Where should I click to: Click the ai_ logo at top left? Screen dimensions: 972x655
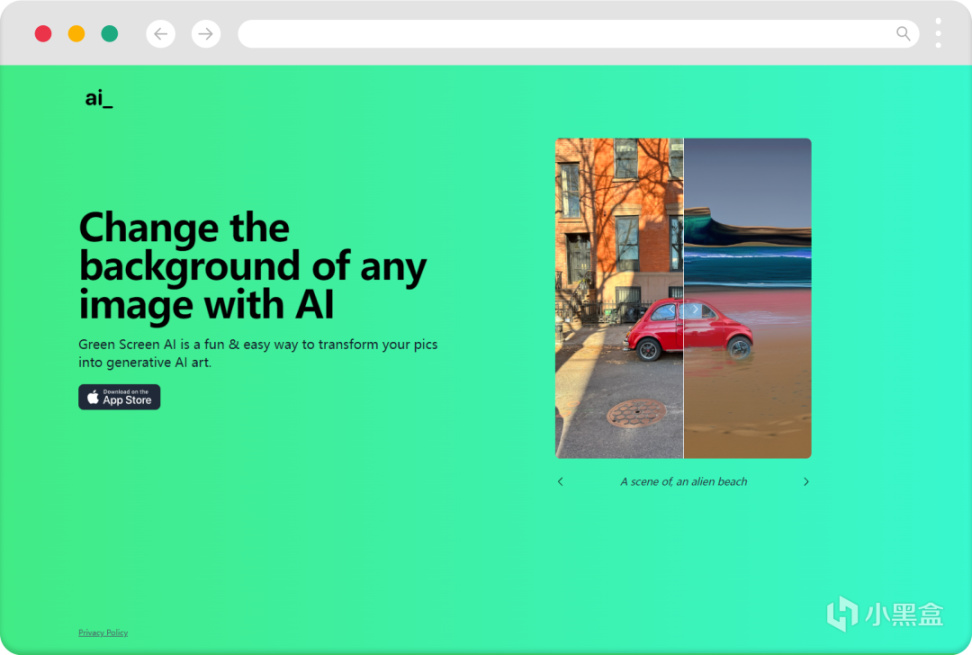tap(99, 98)
